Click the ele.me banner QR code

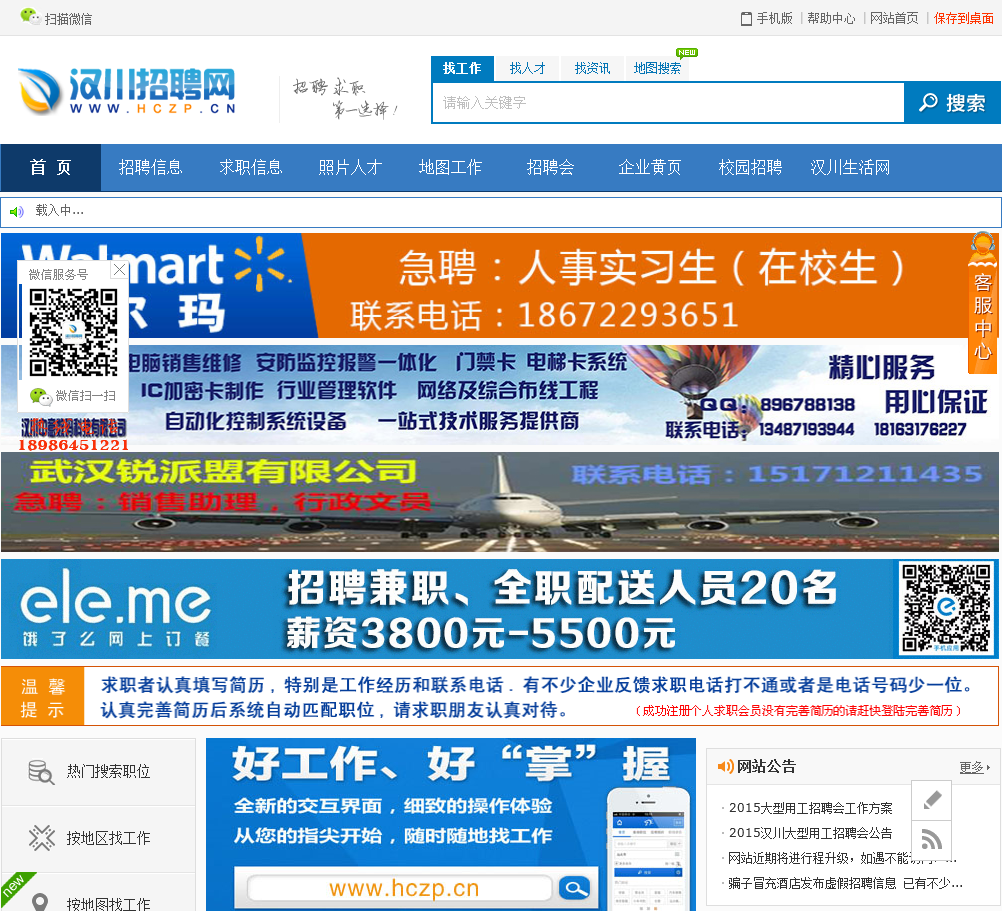pos(946,609)
